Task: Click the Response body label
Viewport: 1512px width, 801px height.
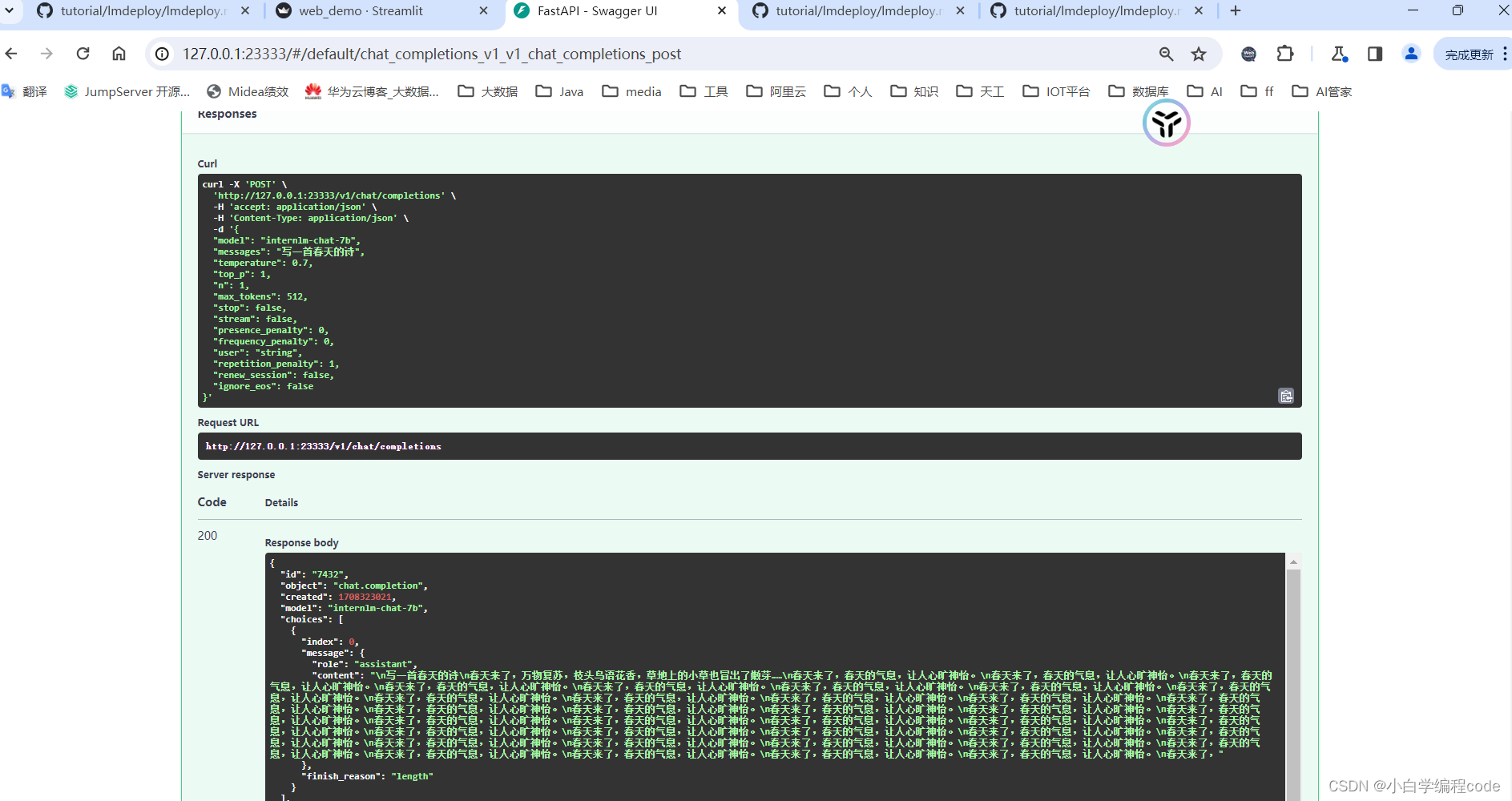Action: (x=301, y=542)
